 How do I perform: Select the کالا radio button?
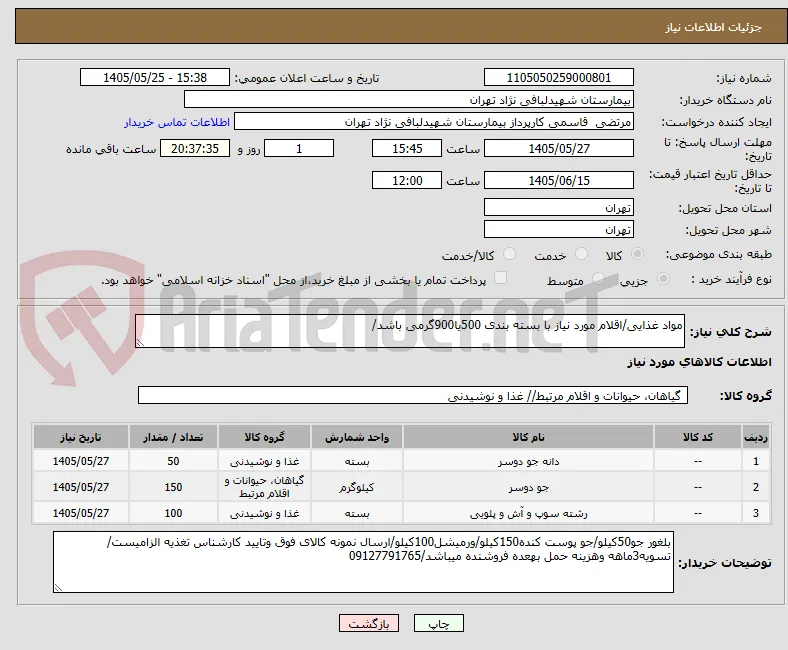(x=637, y=254)
